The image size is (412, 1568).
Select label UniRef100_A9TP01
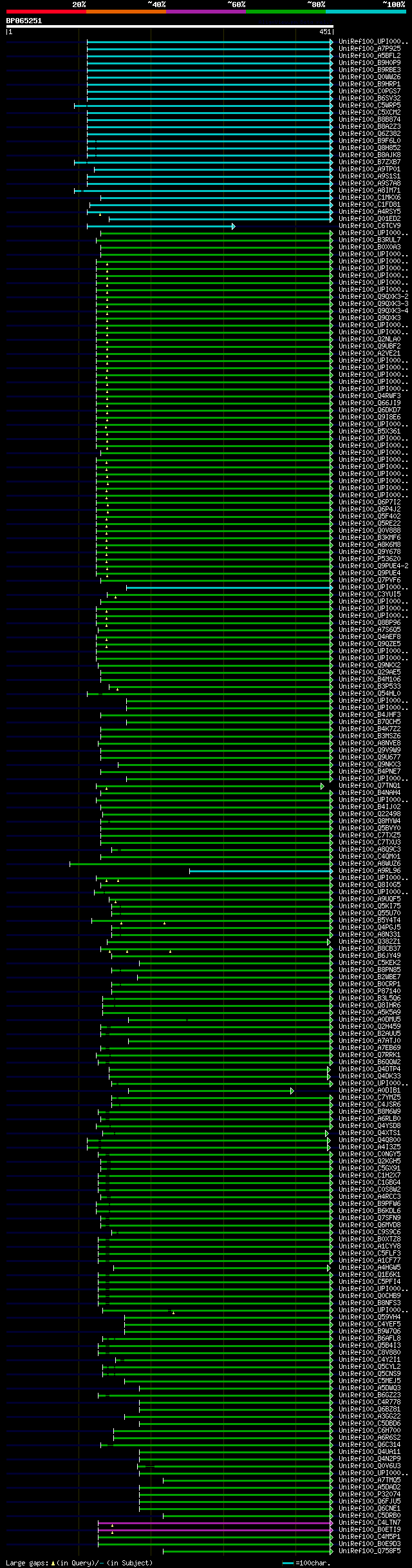(370, 169)
